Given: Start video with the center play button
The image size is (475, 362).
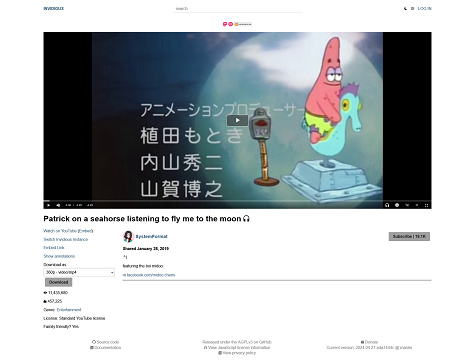Looking at the screenshot, I should (x=237, y=120).
